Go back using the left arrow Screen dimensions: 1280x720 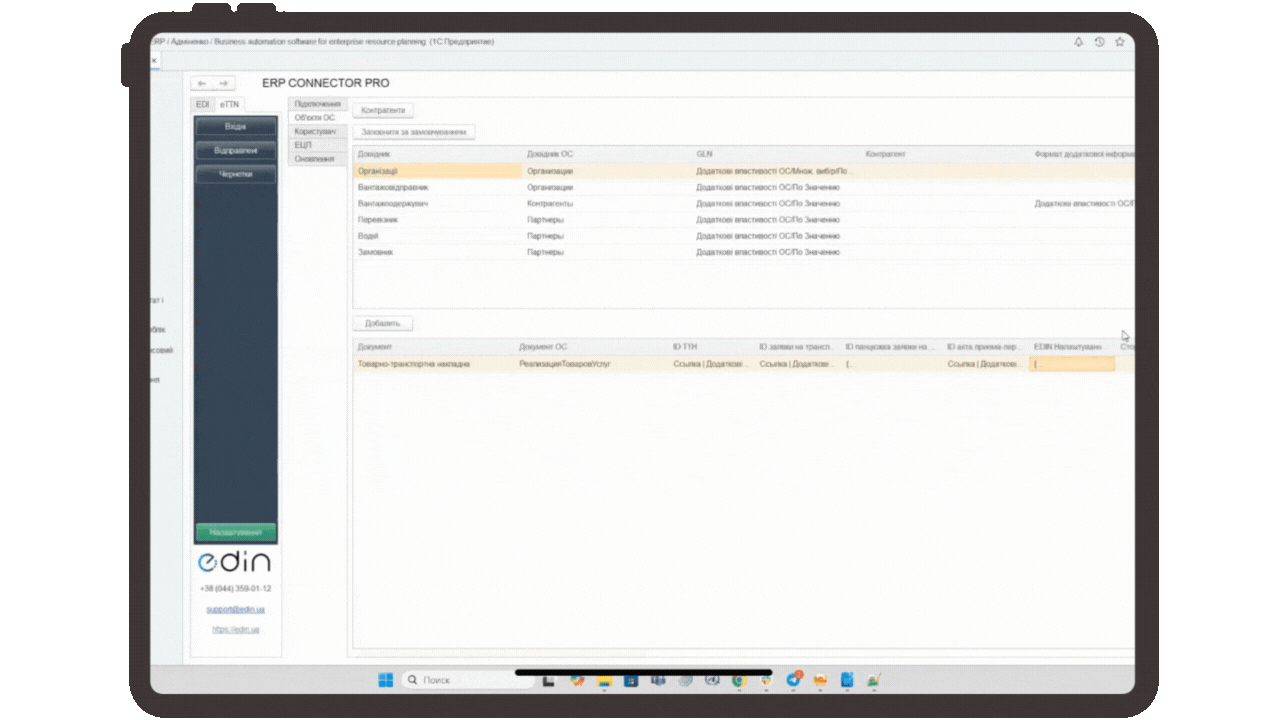tap(202, 83)
